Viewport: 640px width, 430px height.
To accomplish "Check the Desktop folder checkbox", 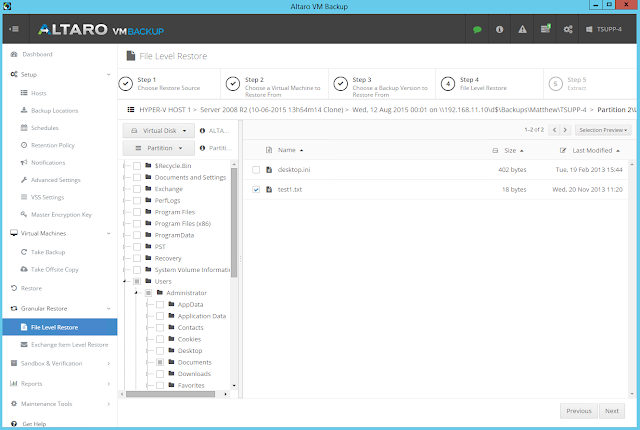I will click(x=160, y=351).
